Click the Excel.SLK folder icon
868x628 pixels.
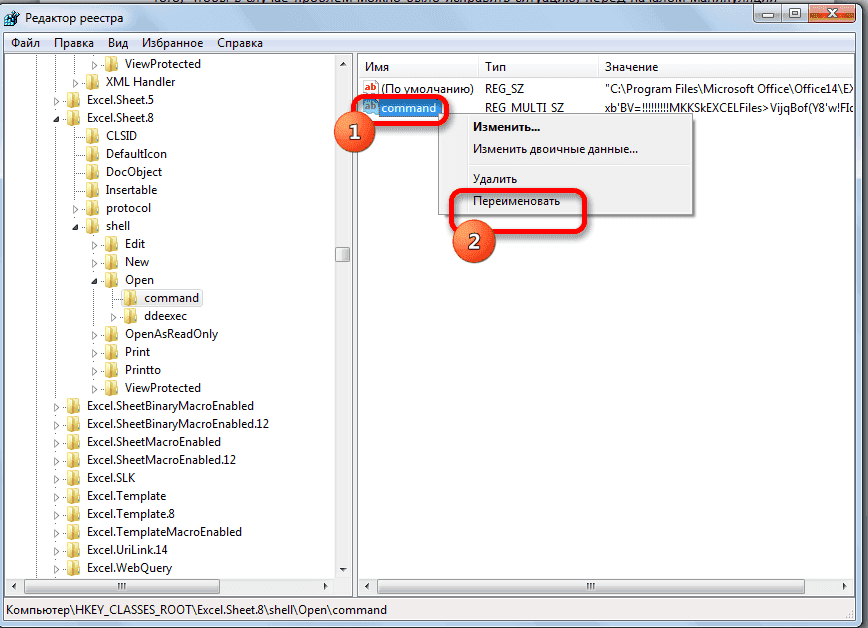pos(74,478)
